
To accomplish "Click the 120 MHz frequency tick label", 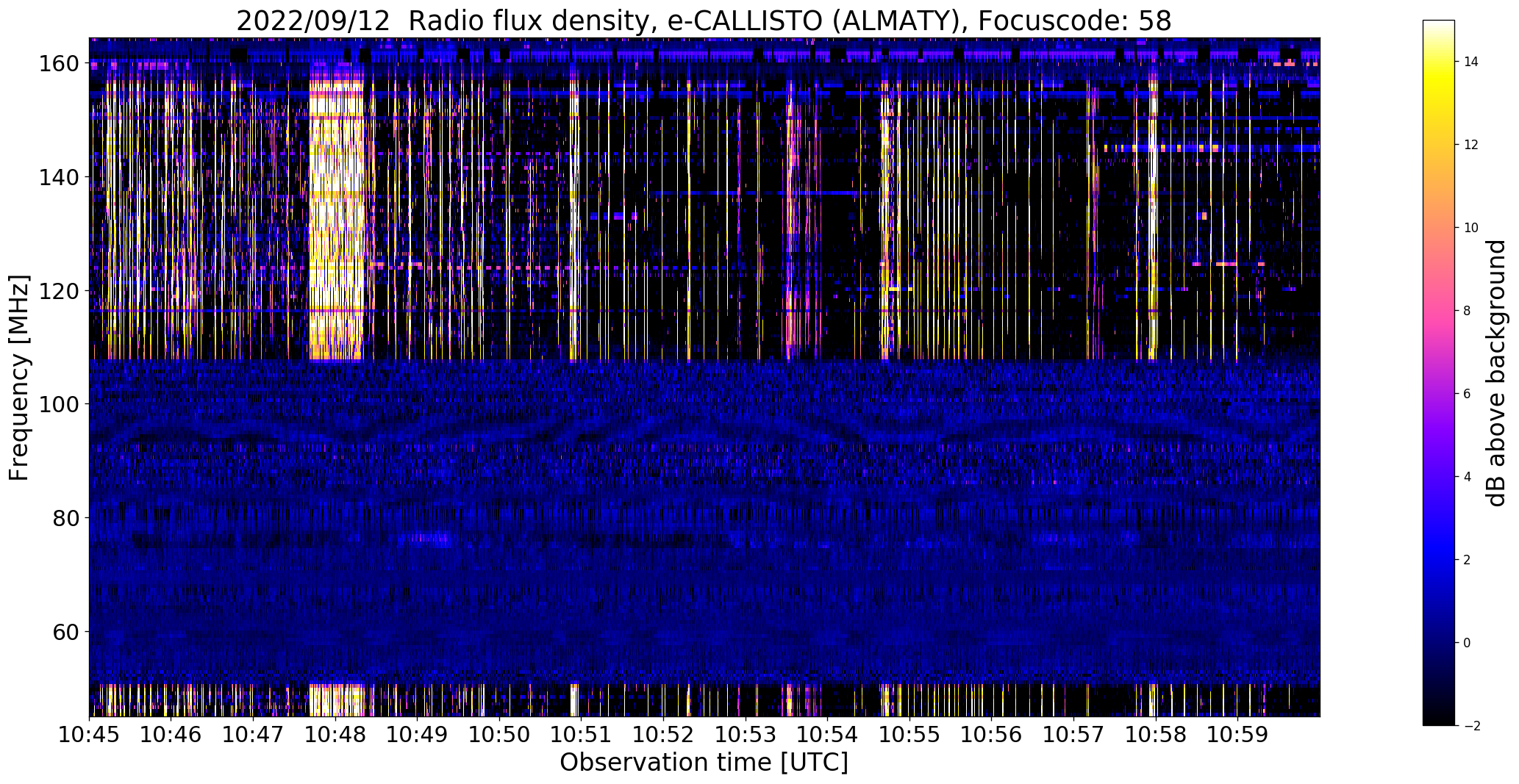I will [59, 291].
